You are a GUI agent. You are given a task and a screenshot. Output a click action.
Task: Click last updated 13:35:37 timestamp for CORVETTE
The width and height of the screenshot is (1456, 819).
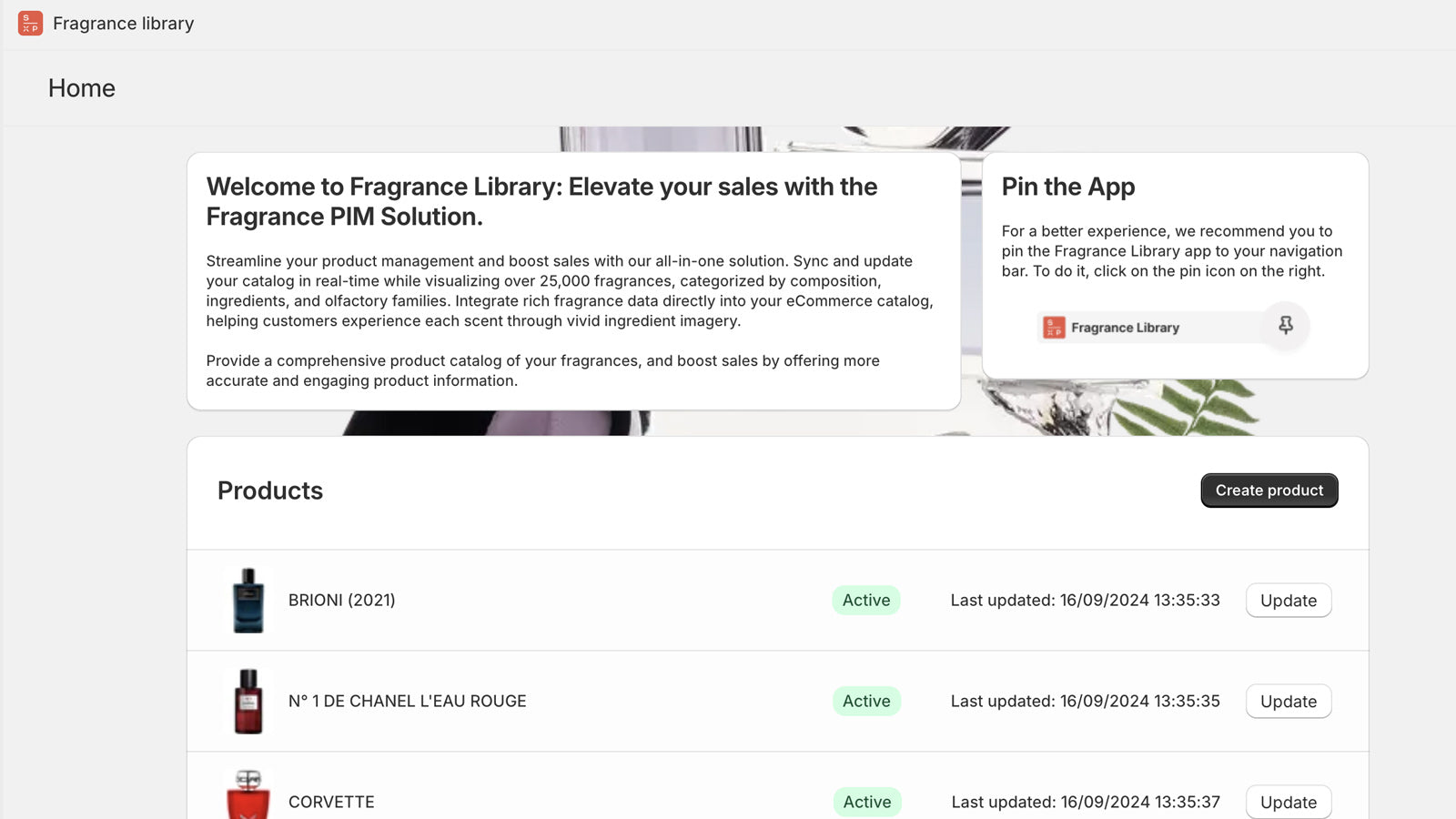point(1086,802)
